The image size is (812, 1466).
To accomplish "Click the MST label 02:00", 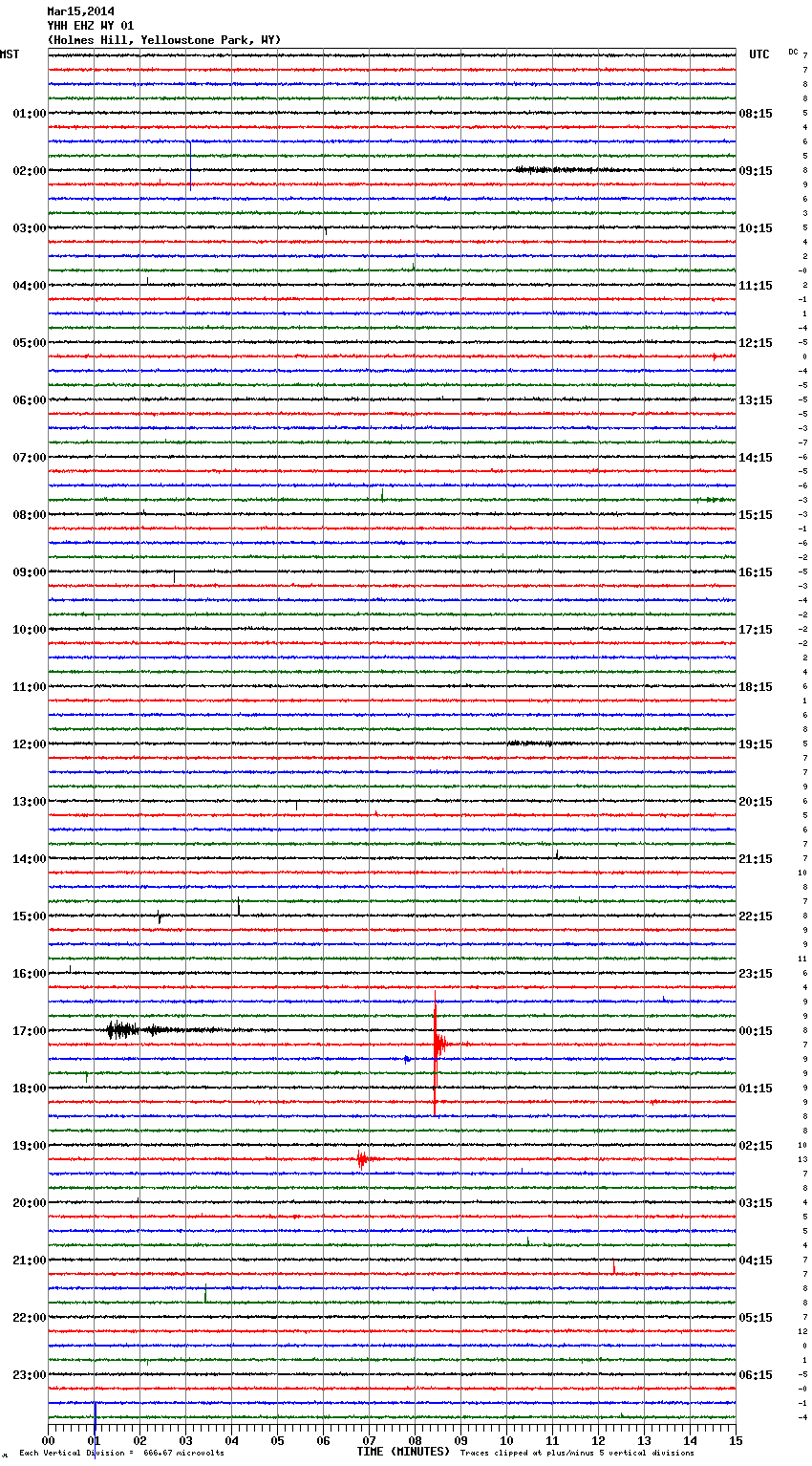I will click(x=30, y=171).
